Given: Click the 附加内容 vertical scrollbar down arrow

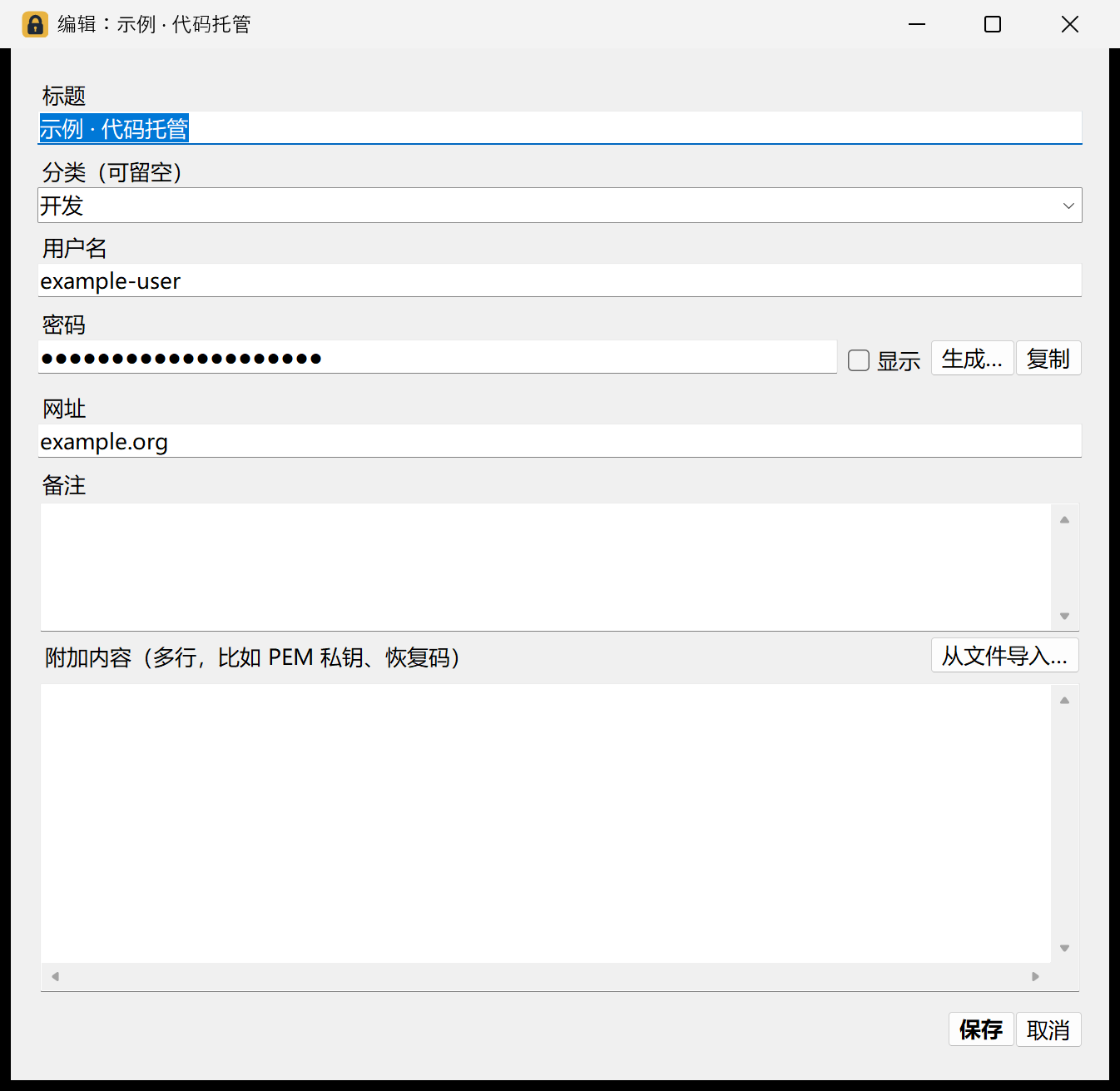Looking at the screenshot, I should 1064,948.
